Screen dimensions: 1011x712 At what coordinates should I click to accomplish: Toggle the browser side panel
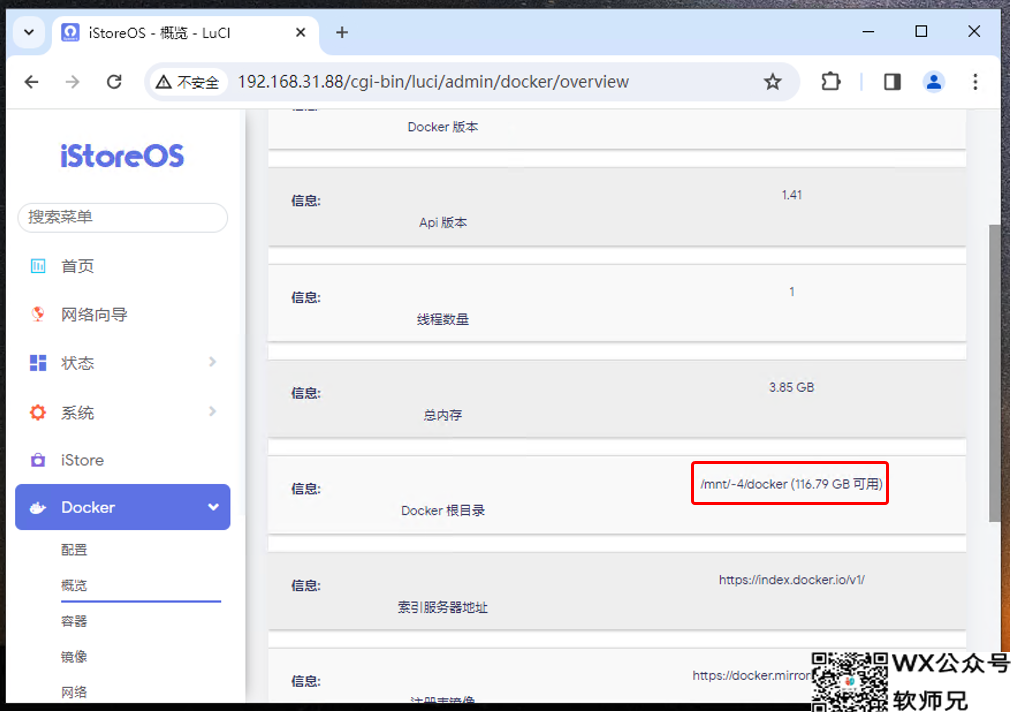[x=892, y=82]
